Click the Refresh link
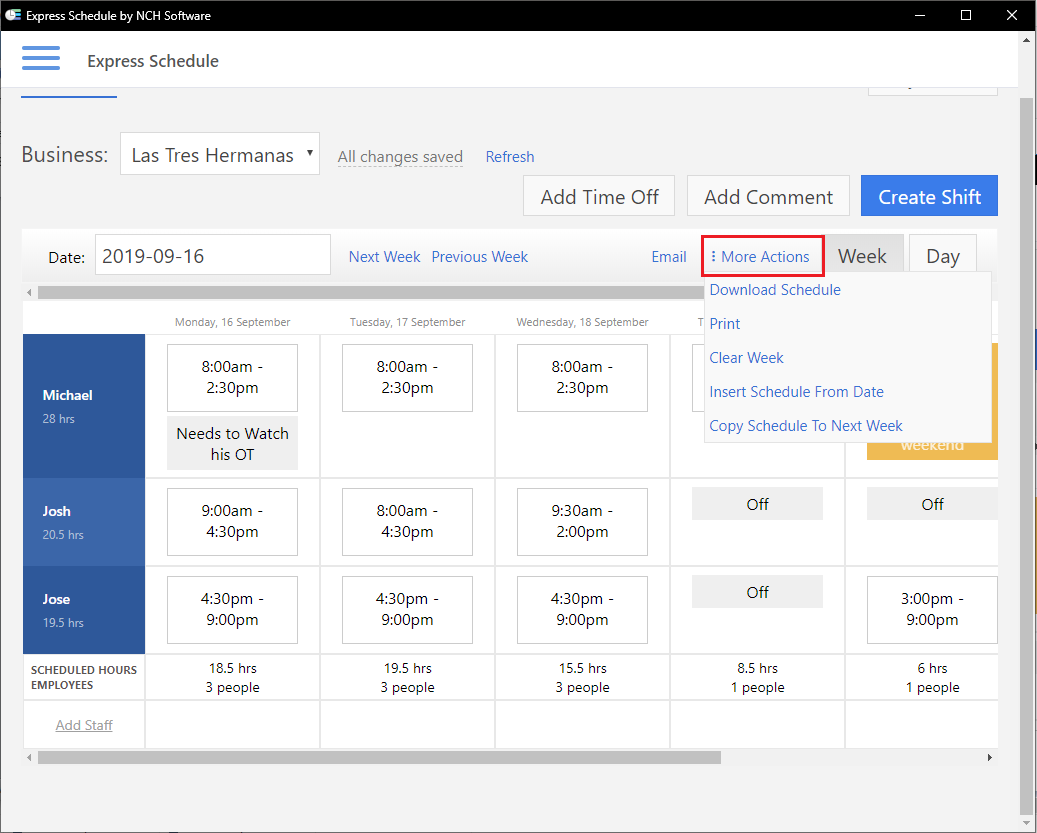The width and height of the screenshot is (1037, 833). 509,156
